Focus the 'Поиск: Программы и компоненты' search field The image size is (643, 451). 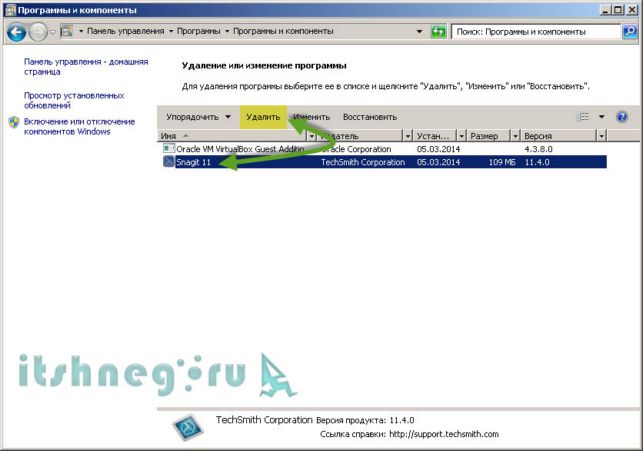(536, 32)
